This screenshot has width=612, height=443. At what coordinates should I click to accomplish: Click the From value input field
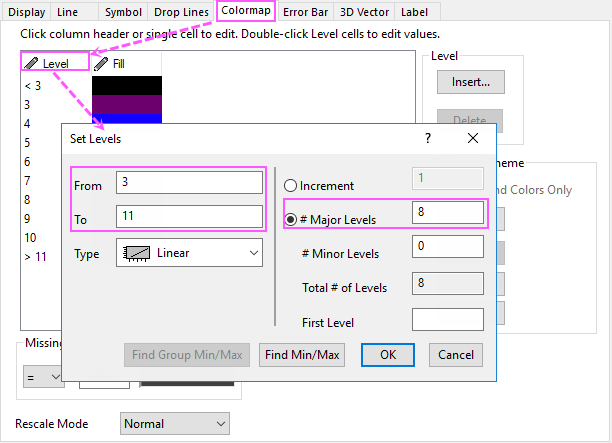pyautogui.click(x=189, y=182)
